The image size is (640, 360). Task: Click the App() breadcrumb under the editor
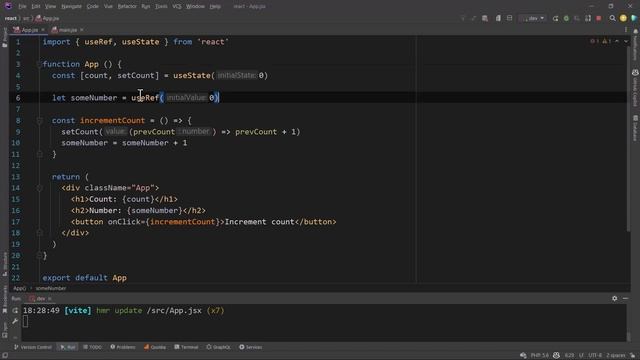(x=19, y=288)
